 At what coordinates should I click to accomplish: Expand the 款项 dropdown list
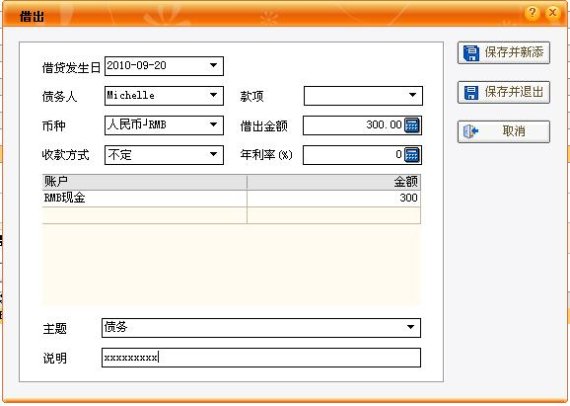413,96
